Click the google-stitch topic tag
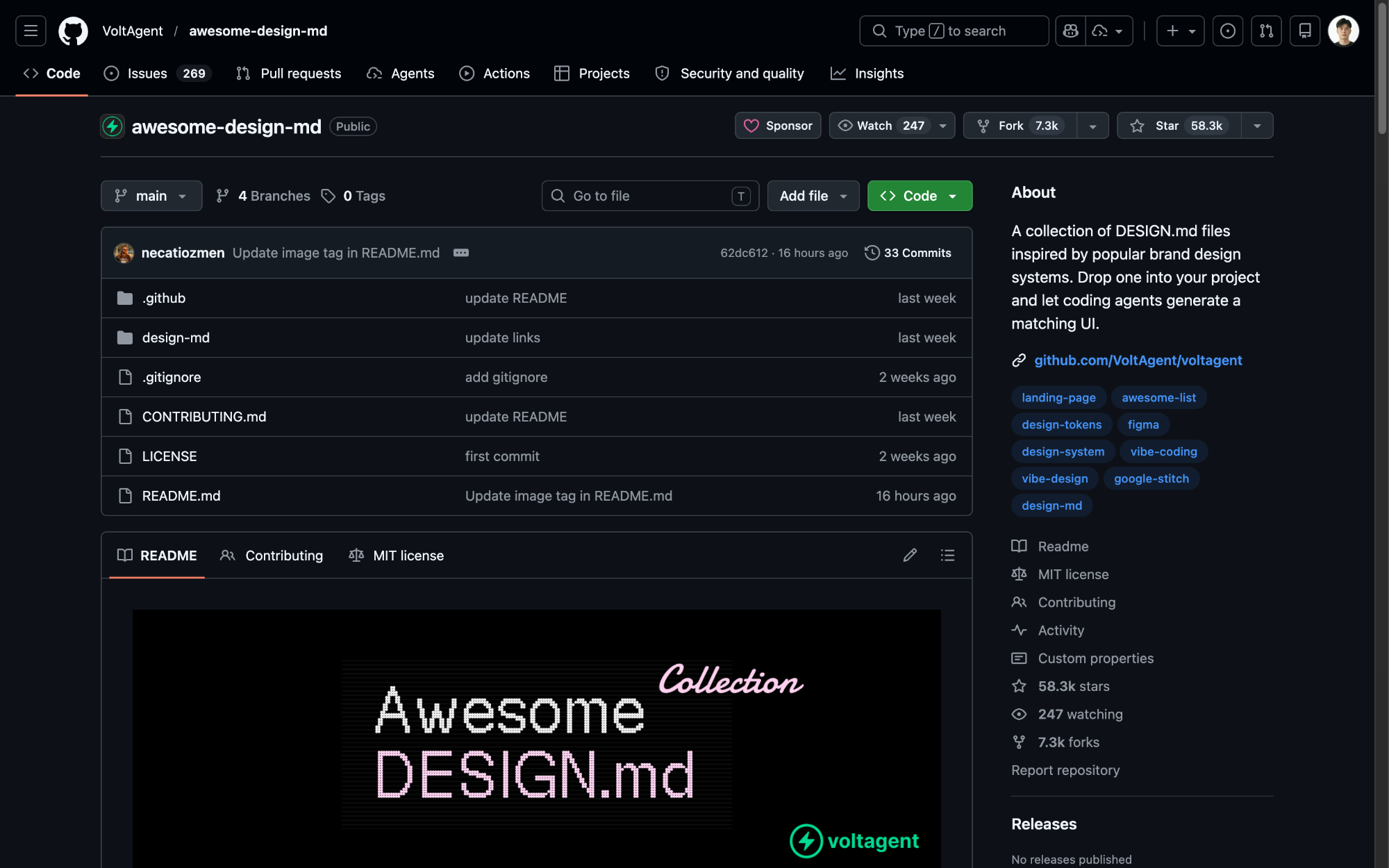 point(1151,478)
